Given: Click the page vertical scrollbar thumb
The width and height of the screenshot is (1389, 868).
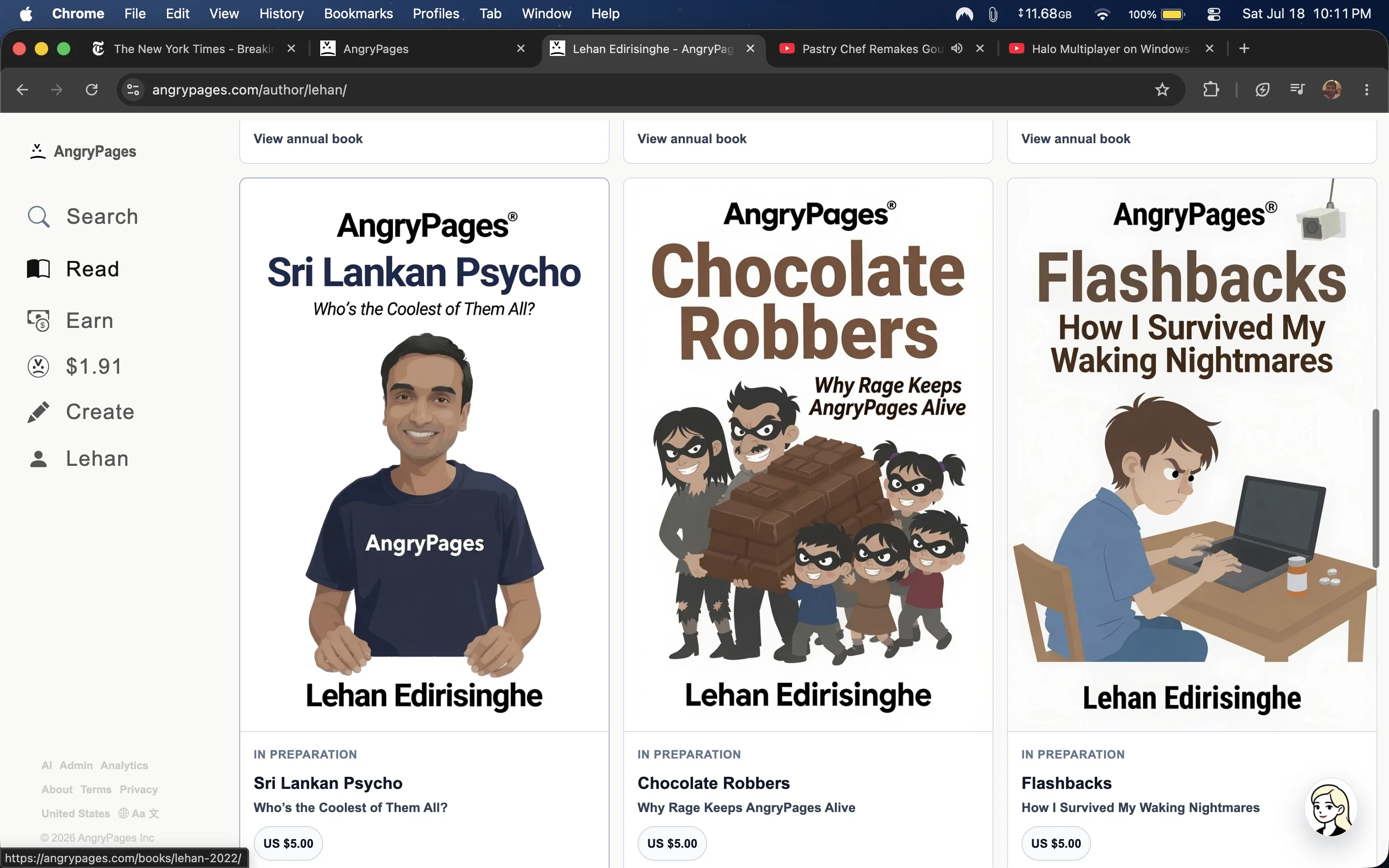Looking at the screenshot, I should pyautogui.click(x=1376, y=488).
